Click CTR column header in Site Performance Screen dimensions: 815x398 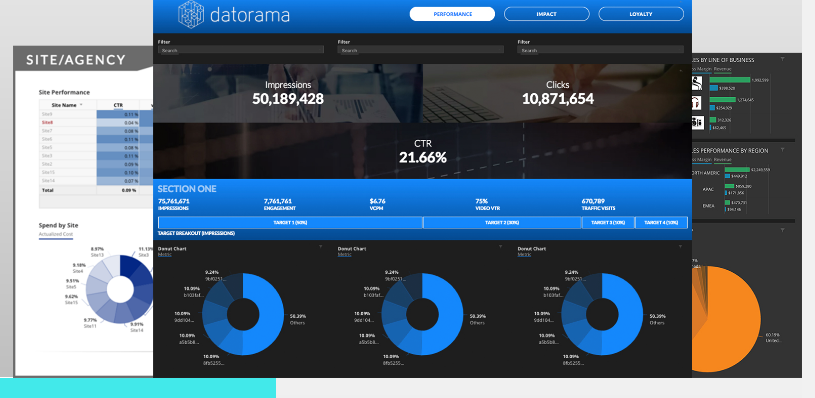pyautogui.click(x=118, y=105)
